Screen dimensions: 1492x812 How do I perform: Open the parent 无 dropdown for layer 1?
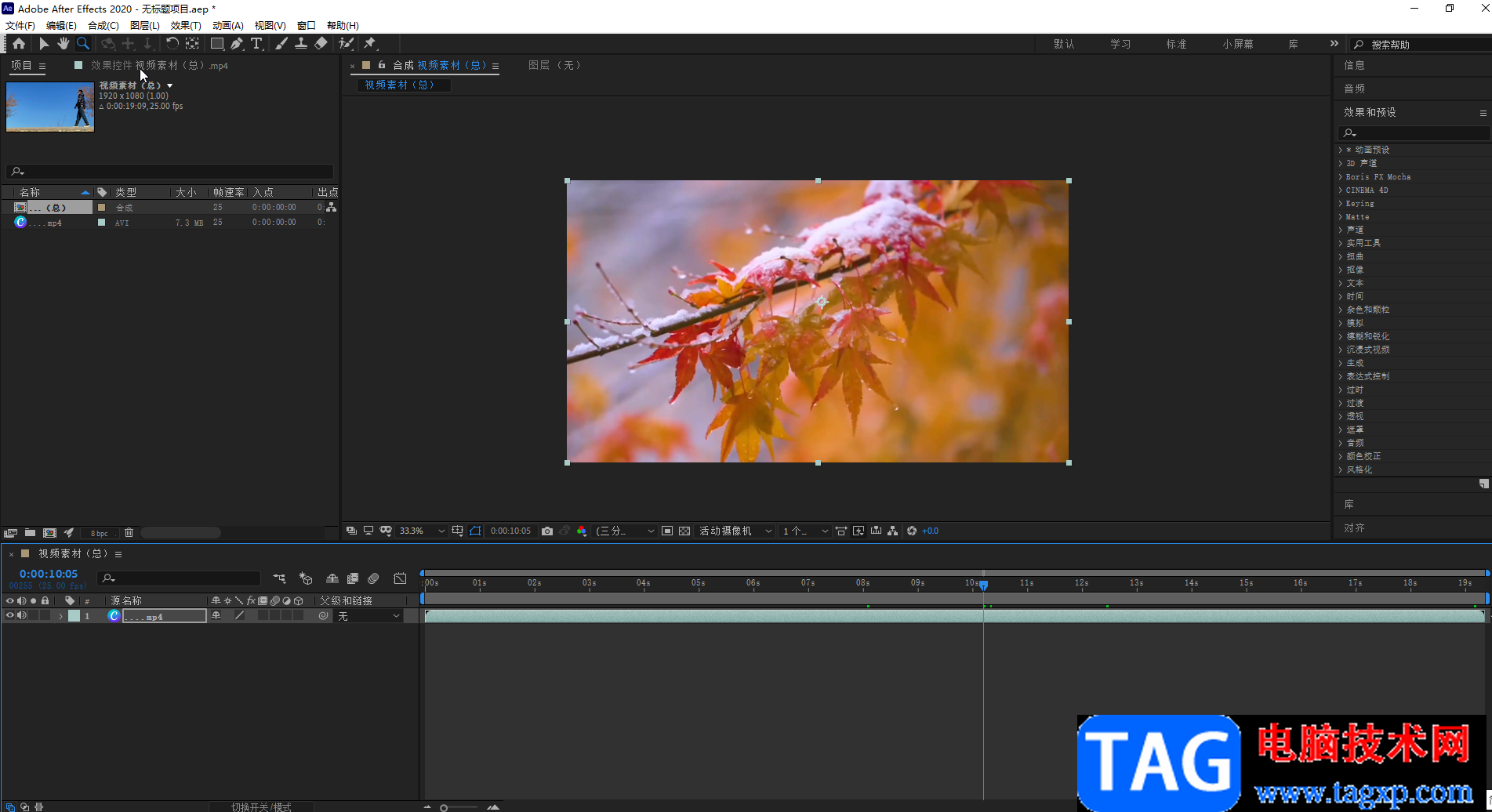point(369,617)
